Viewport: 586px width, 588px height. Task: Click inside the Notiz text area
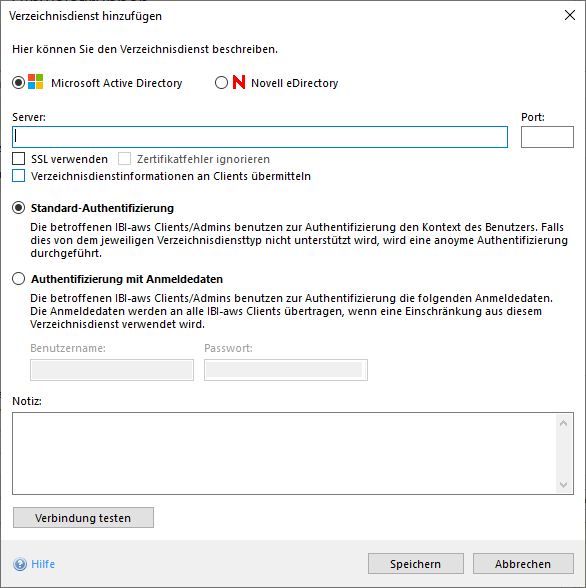[x=284, y=453]
